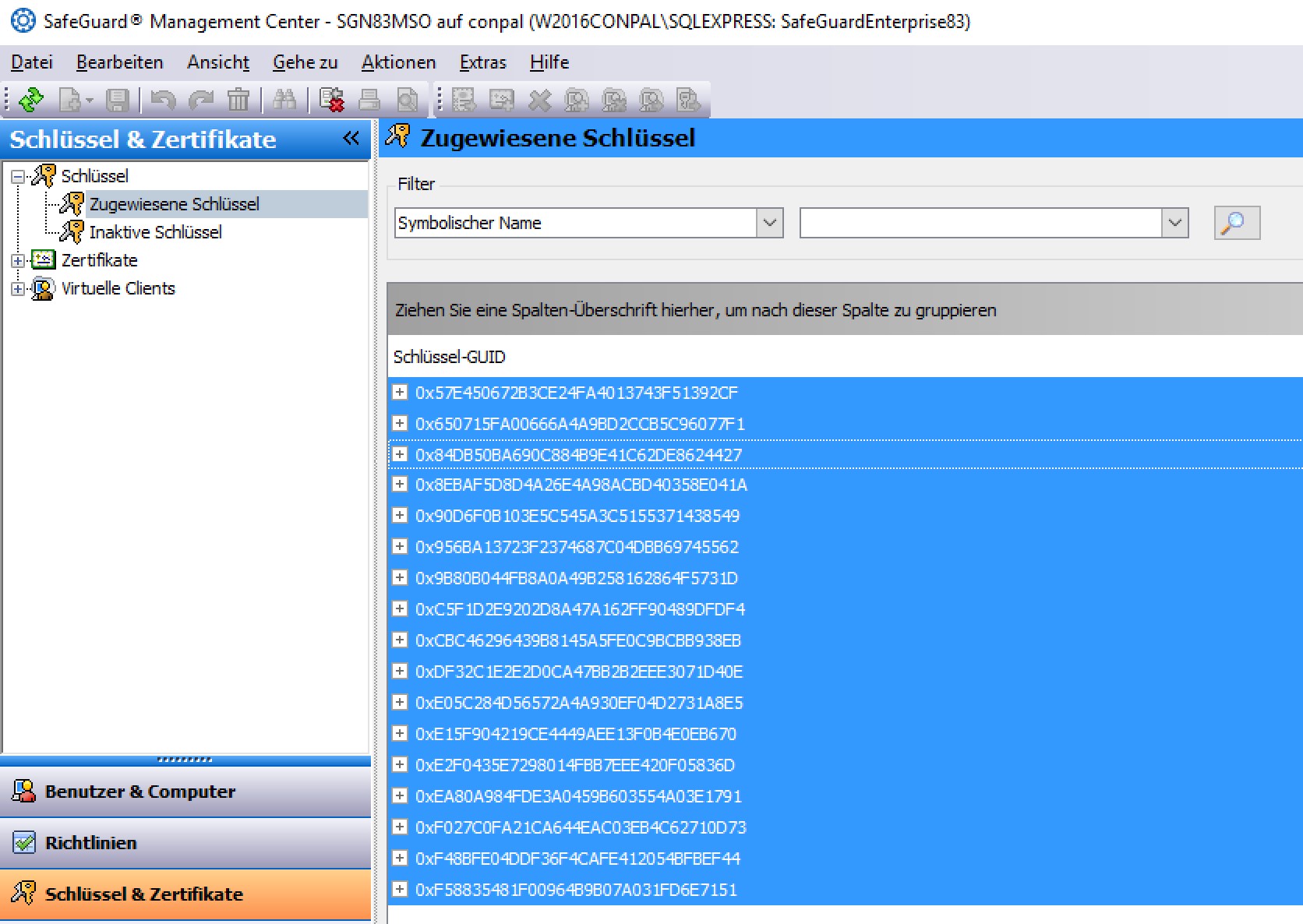1303x924 pixels.
Task: Open the Hilfe menu
Action: point(549,62)
